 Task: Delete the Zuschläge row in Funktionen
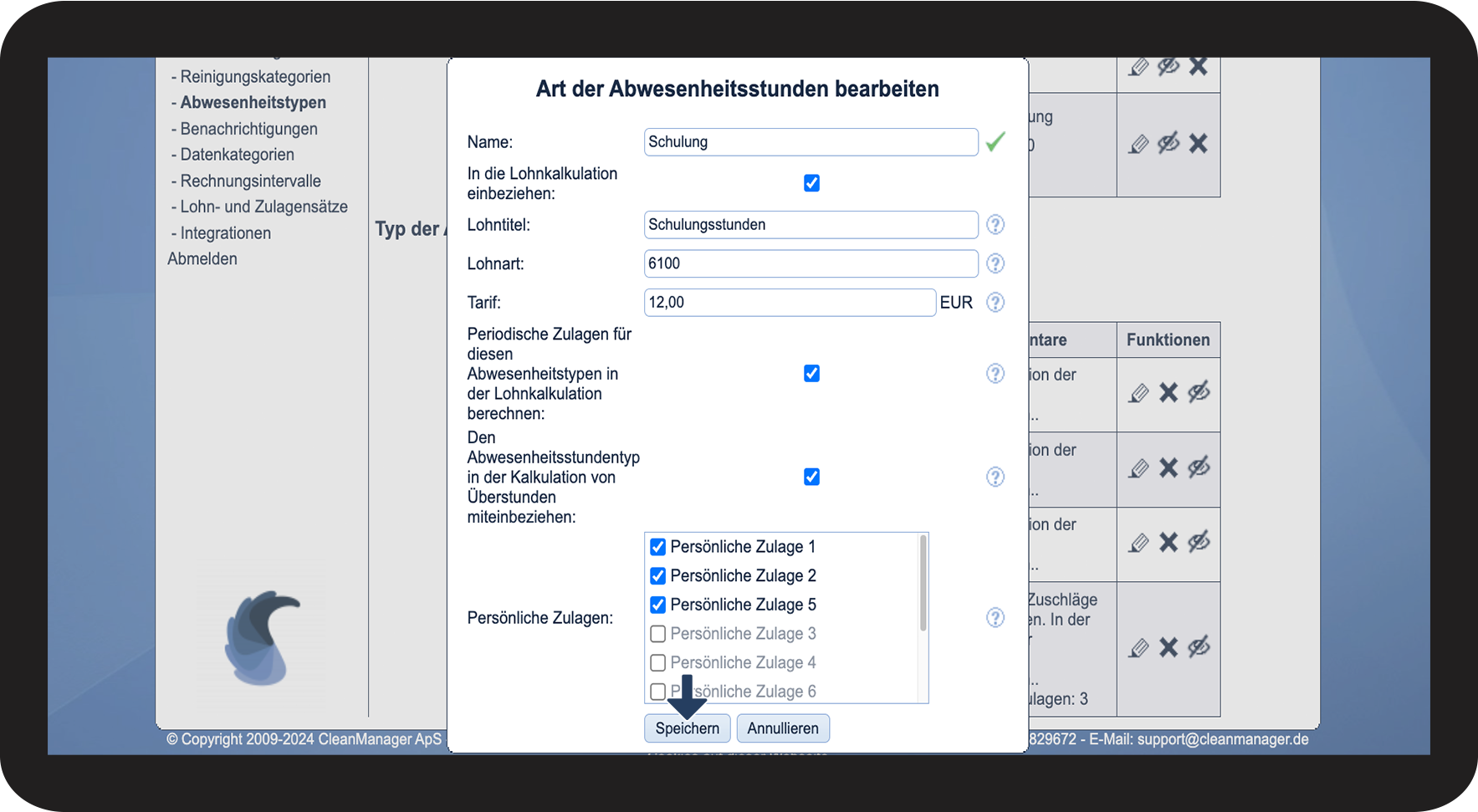coord(1169,647)
